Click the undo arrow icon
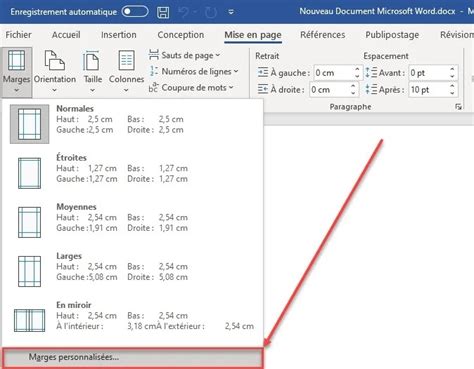The image size is (474, 369). (x=184, y=12)
